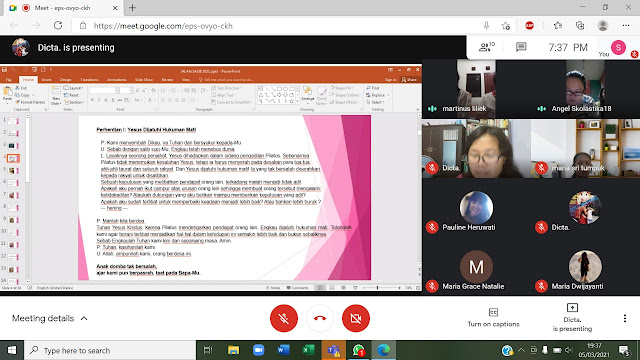
Task: Adjust the PowerPoint zoom slider
Action: tap(378, 288)
